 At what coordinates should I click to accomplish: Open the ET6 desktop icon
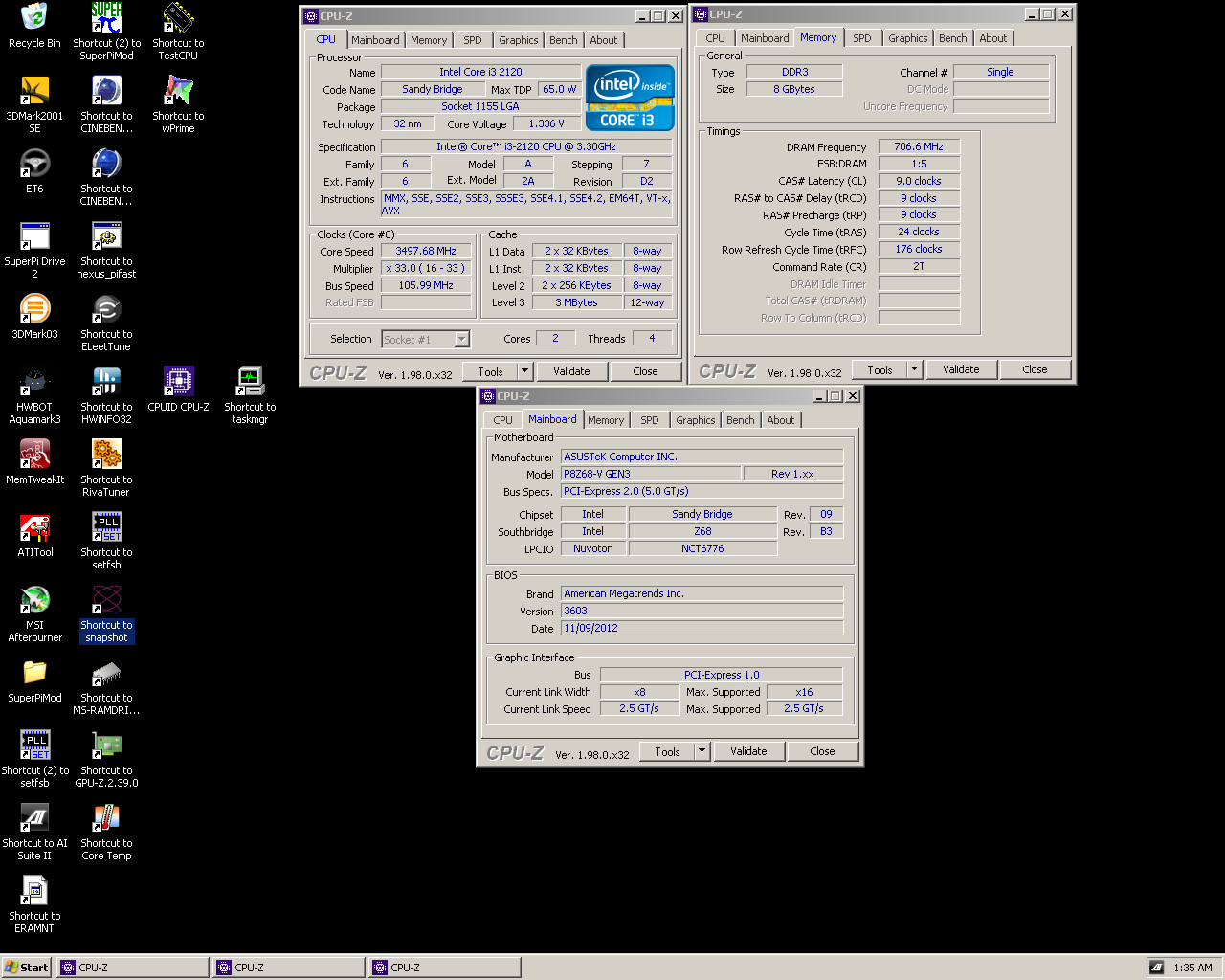point(34,171)
